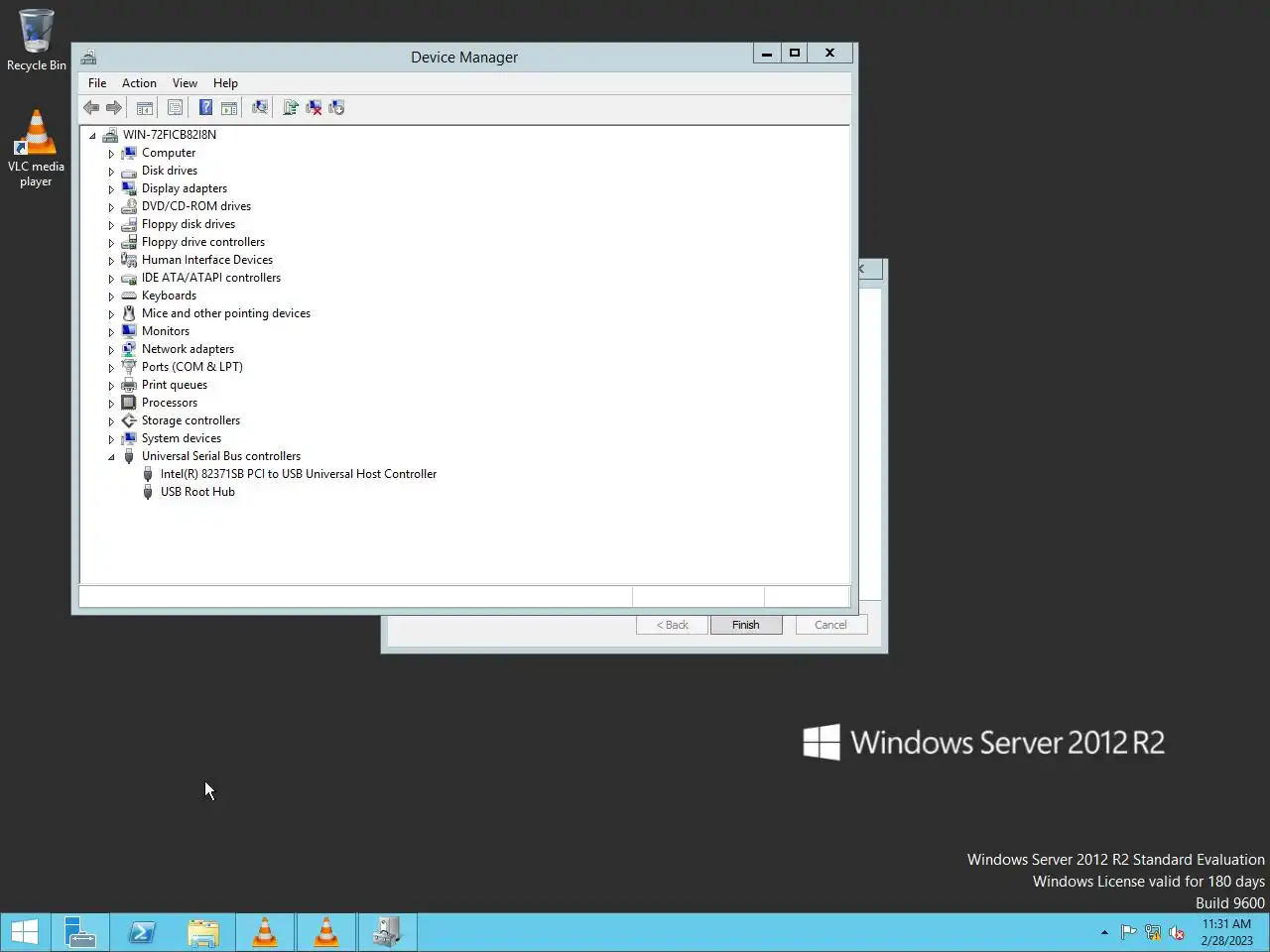
Task: Select the USB Root Hub device
Action: (197, 492)
